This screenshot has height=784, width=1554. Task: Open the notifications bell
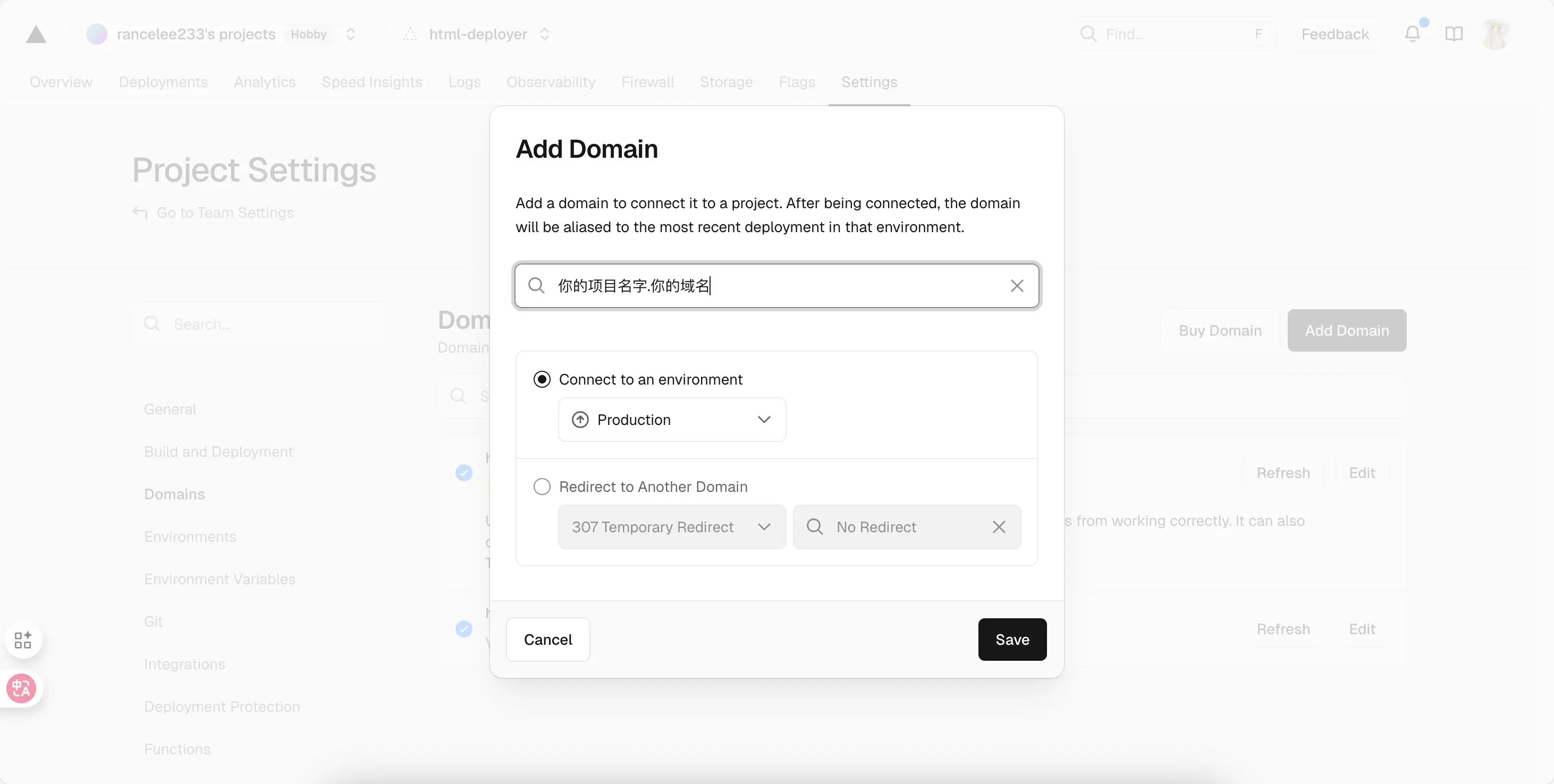1412,34
